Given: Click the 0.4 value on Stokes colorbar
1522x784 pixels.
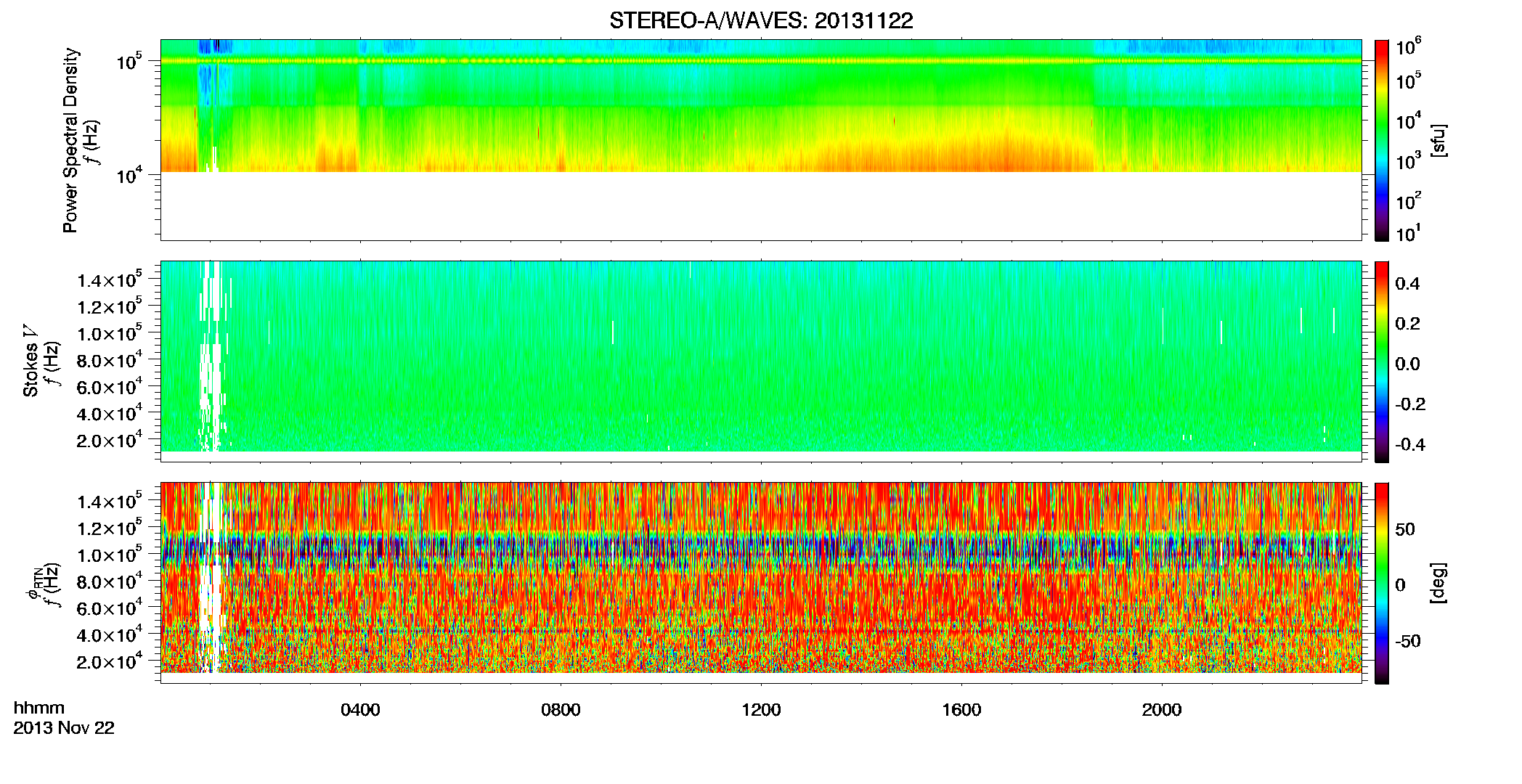Looking at the screenshot, I should (1407, 284).
